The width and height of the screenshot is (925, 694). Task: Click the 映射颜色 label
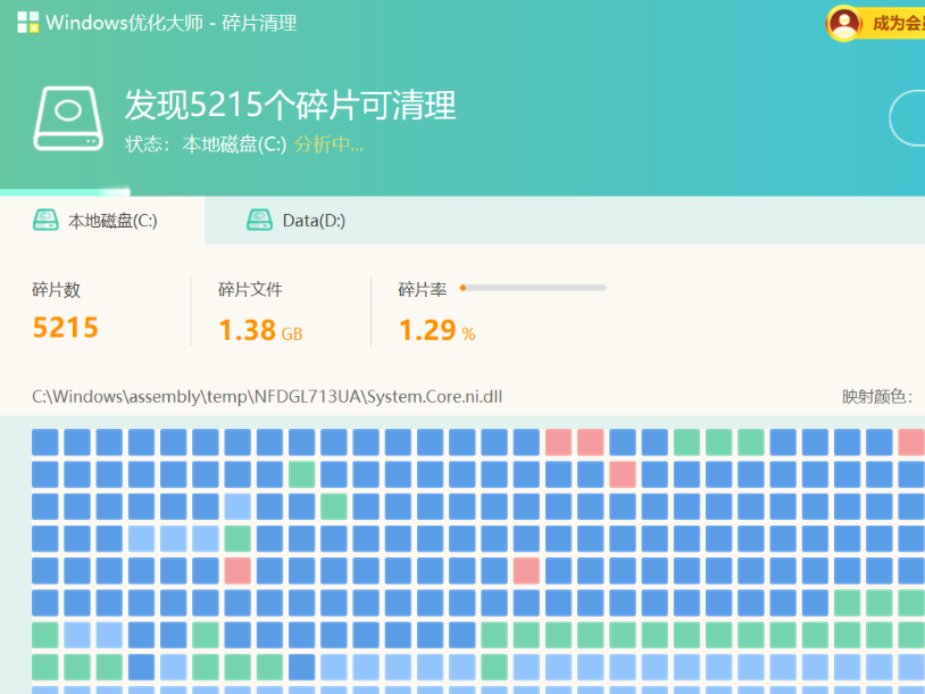[877, 397]
